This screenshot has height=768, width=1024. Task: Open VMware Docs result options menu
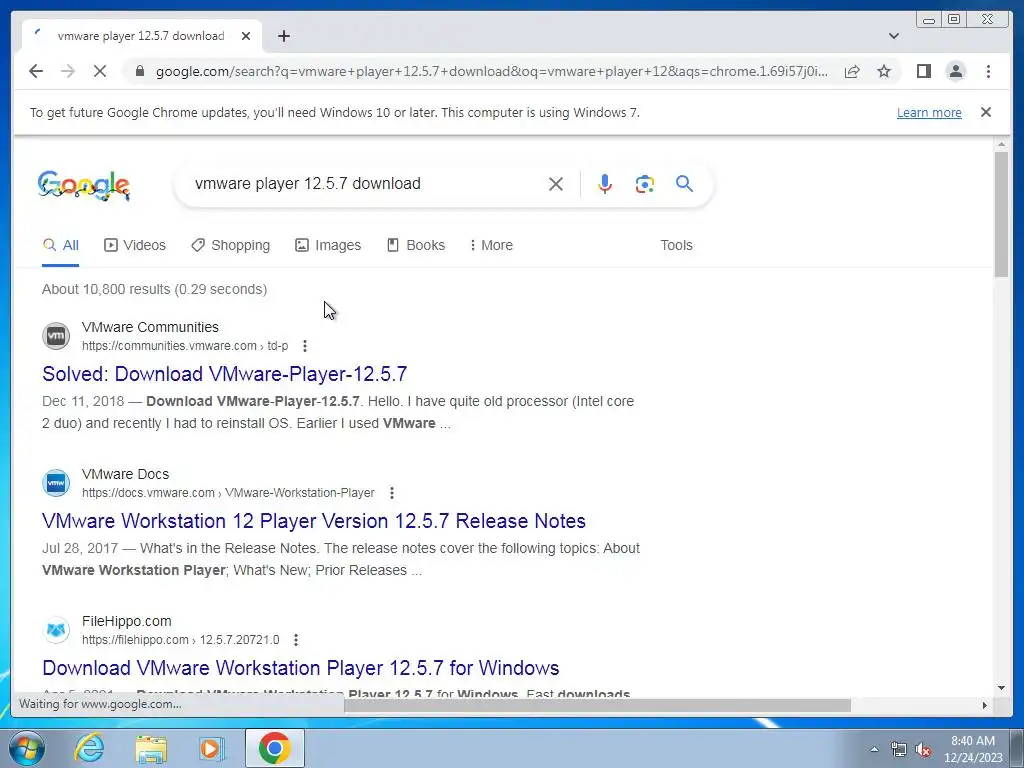[x=391, y=493]
